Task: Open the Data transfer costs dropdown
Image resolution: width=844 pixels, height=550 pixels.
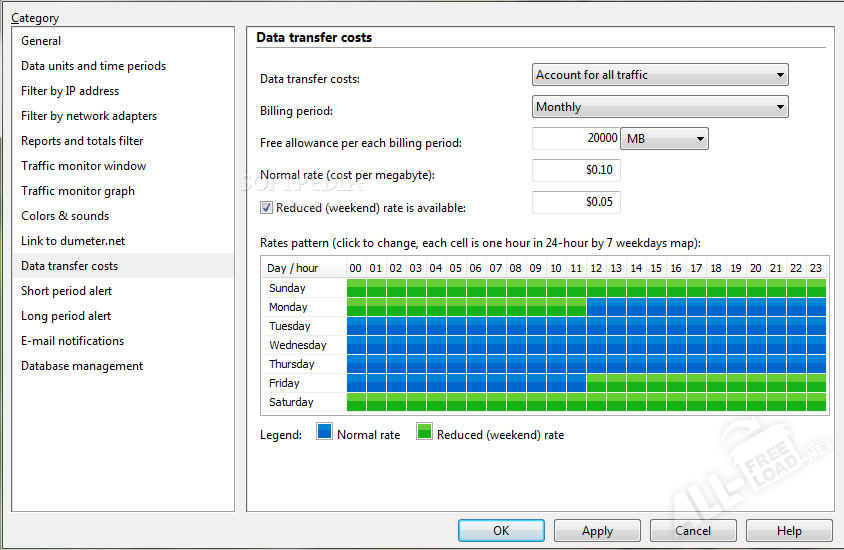Action: [660, 75]
